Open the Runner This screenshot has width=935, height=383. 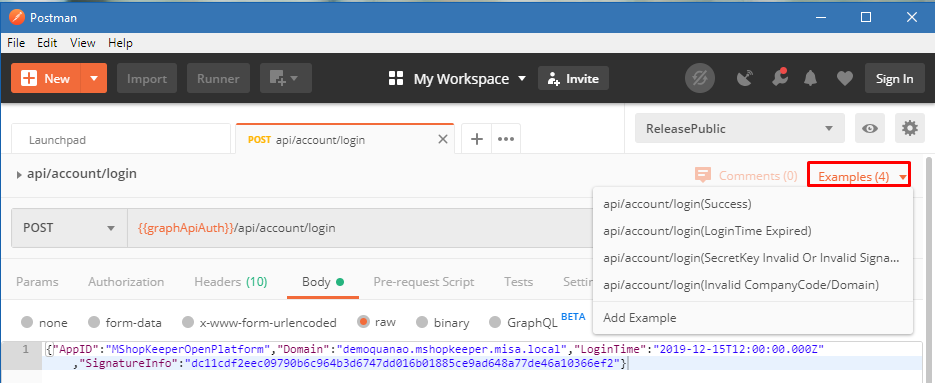pyautogui.click(x=218, y=78)
